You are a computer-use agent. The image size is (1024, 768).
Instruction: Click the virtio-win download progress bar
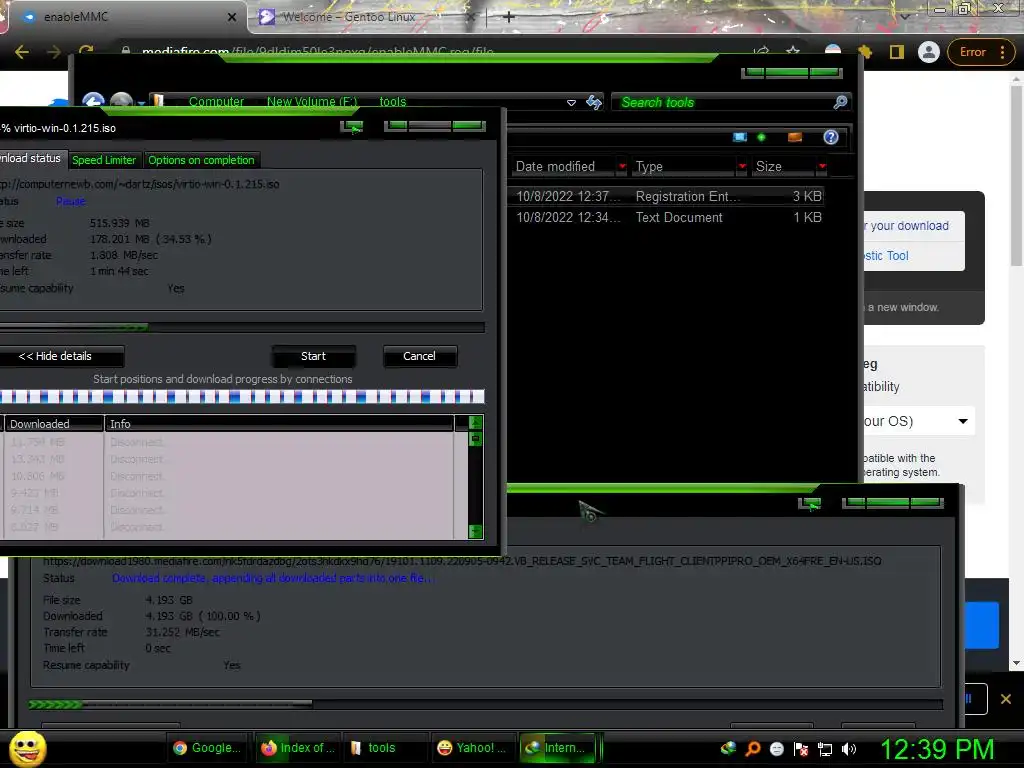point(242,327)
